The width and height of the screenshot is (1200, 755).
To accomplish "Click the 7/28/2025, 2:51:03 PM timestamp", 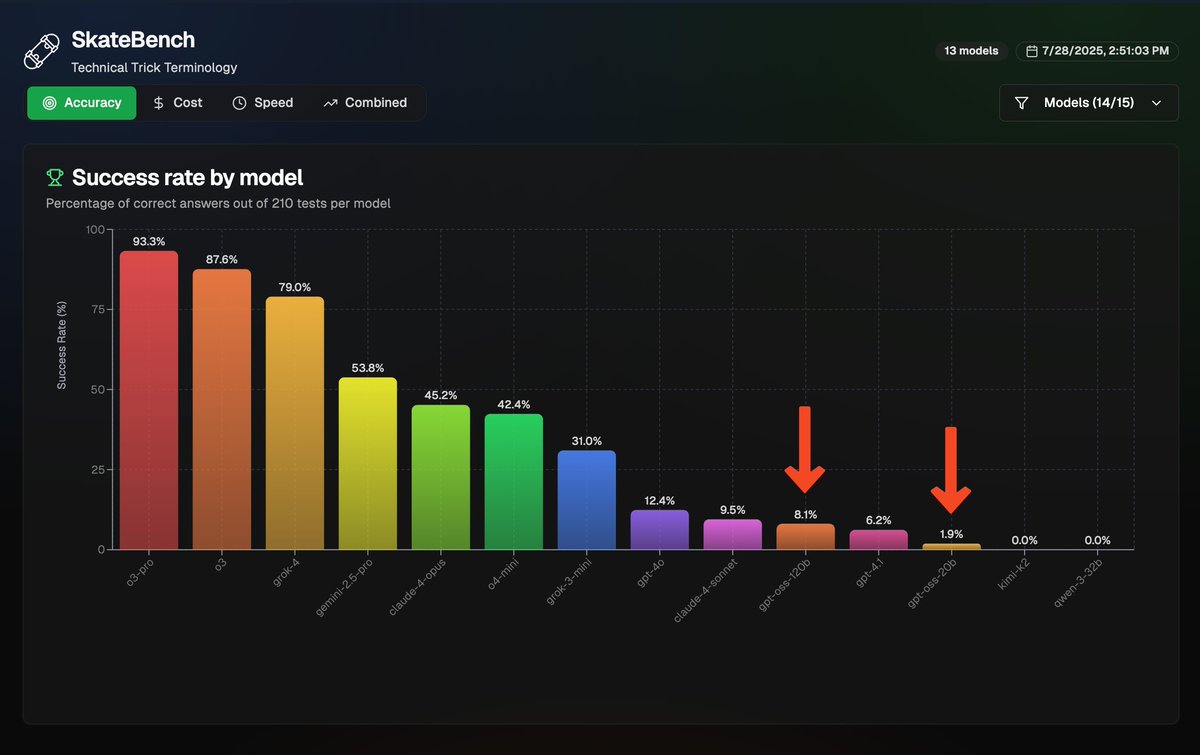I will point(1105,50).
